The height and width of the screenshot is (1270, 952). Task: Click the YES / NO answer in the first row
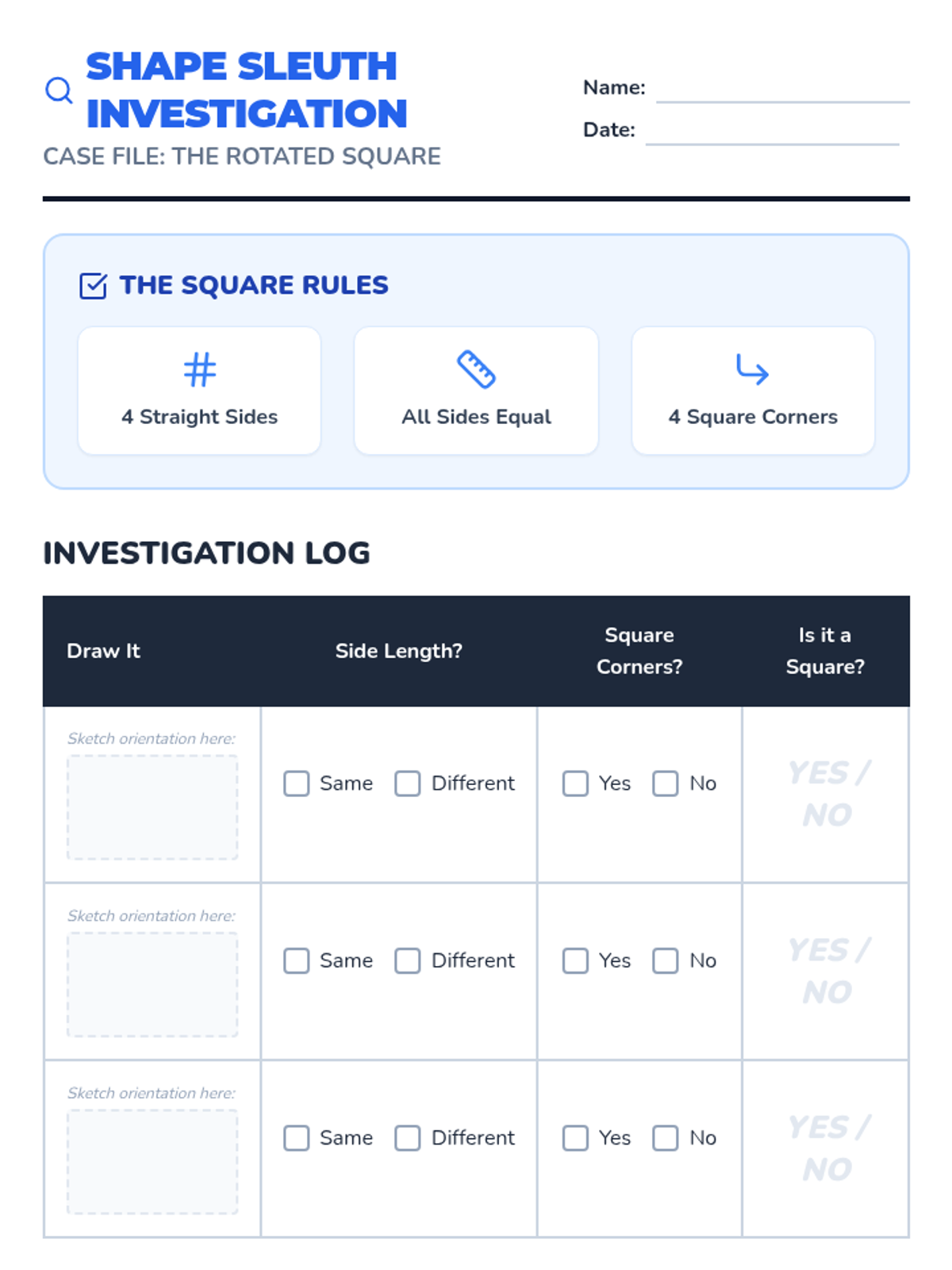(827, 794)
